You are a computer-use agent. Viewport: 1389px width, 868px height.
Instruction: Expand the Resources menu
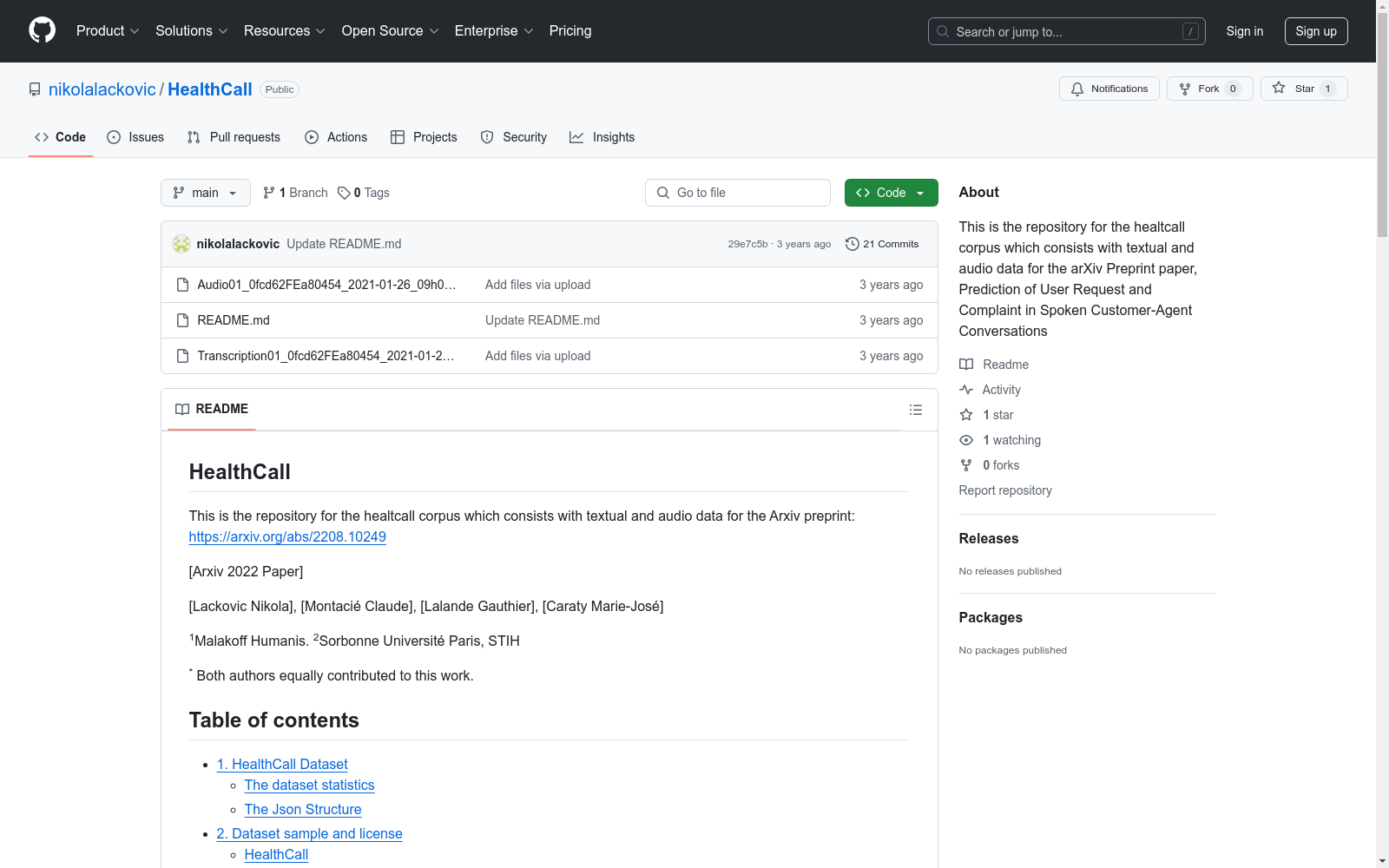[x=285, y=31]
